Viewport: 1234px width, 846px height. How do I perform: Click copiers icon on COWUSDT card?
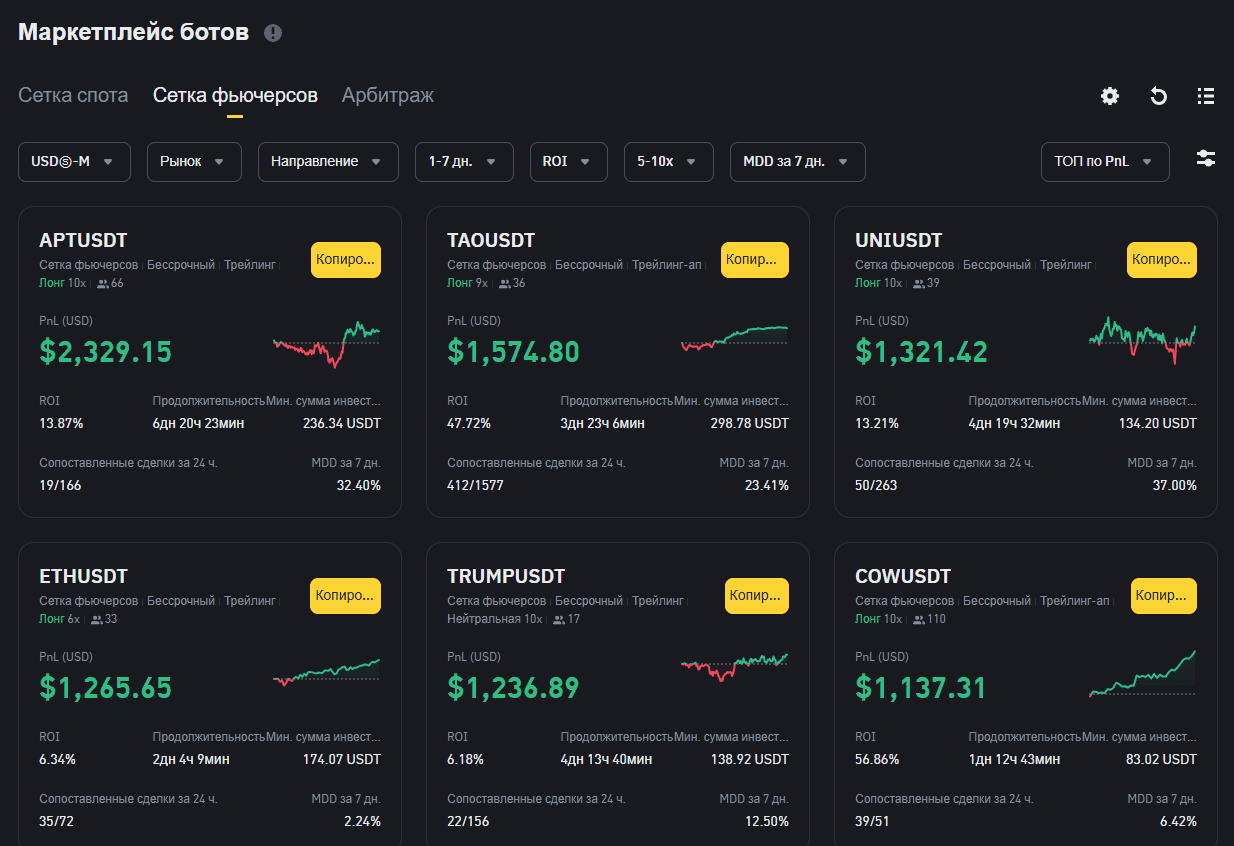[919, 620]
